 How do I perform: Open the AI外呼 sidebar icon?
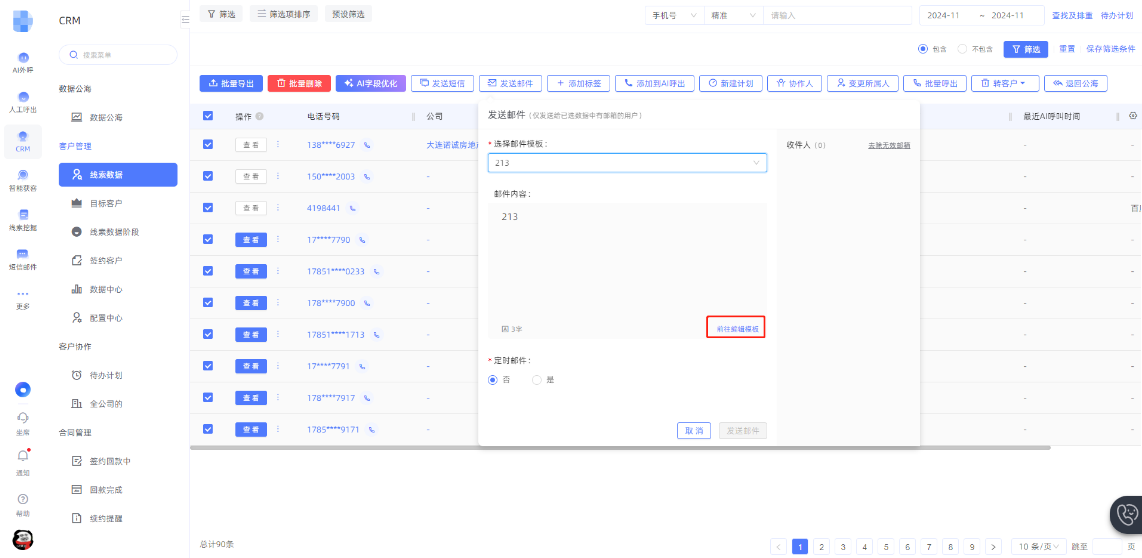click(22, 60)
